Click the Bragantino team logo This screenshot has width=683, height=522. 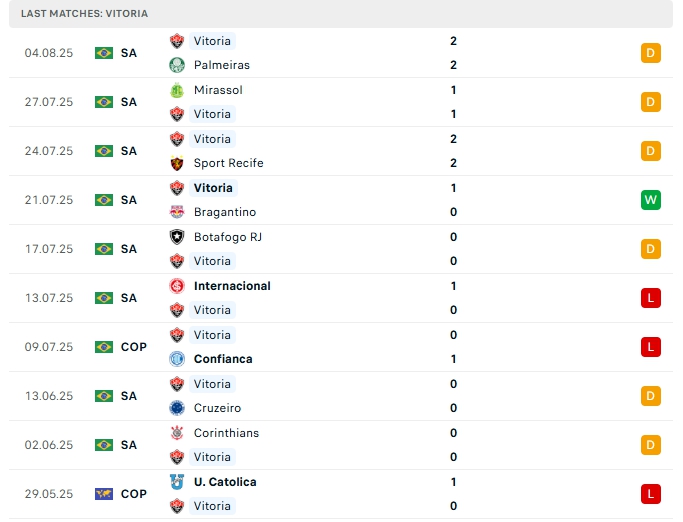[177, 212]
